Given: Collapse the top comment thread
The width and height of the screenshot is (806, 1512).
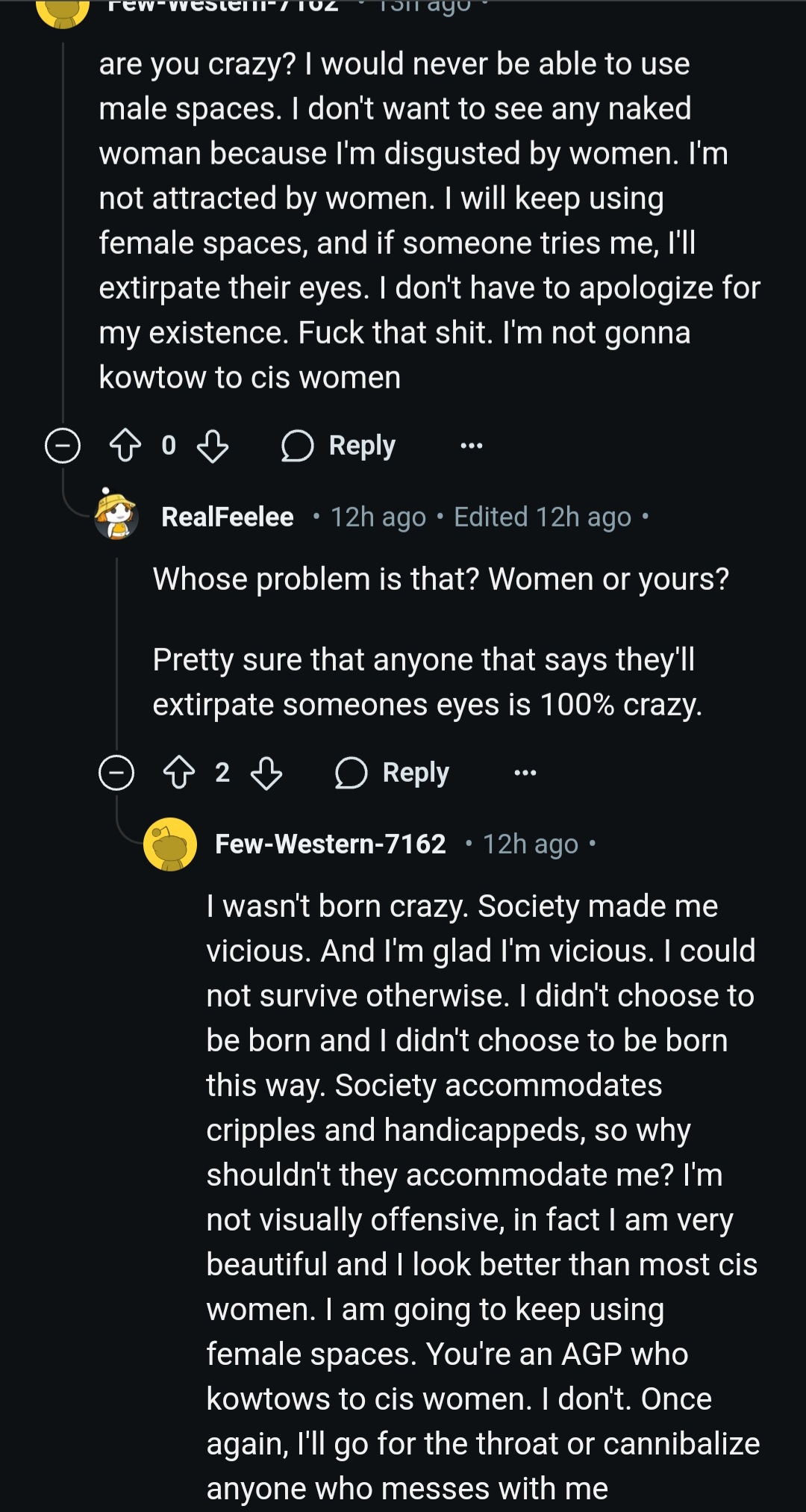Looking at the screenshot, I should 63,446.
